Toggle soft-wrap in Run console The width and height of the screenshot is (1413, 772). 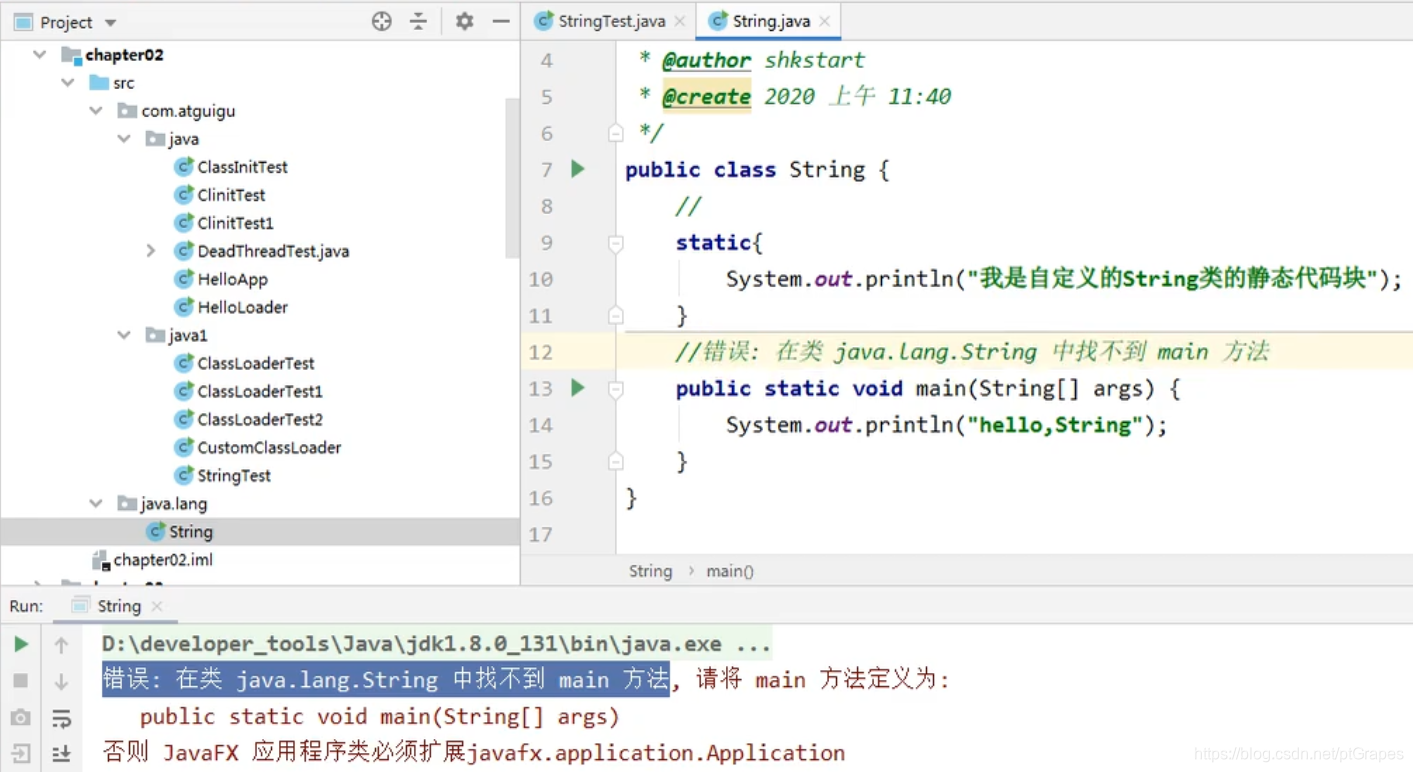click(x=61, y=717)
